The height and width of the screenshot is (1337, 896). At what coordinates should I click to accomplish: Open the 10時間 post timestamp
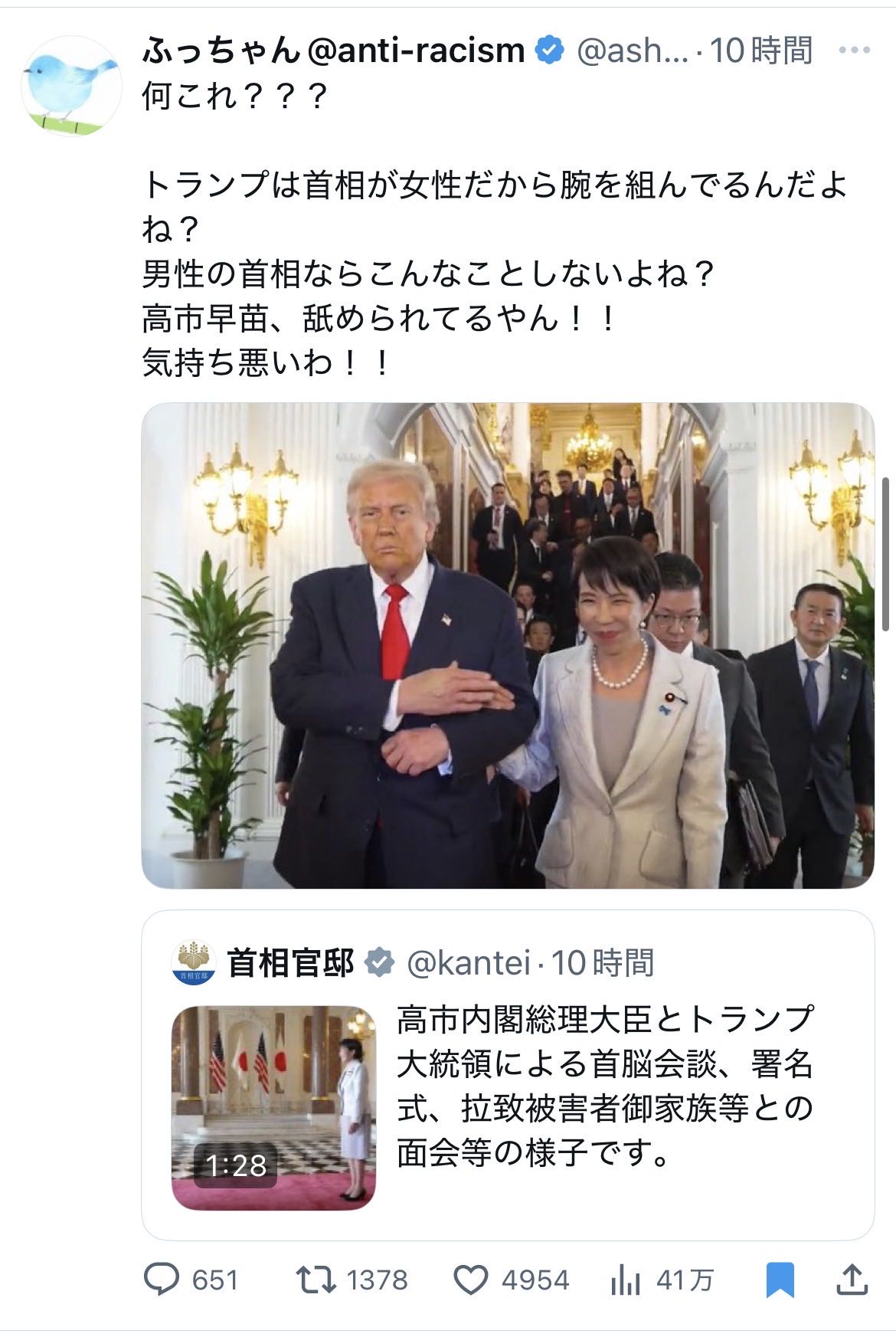point(761,51)
